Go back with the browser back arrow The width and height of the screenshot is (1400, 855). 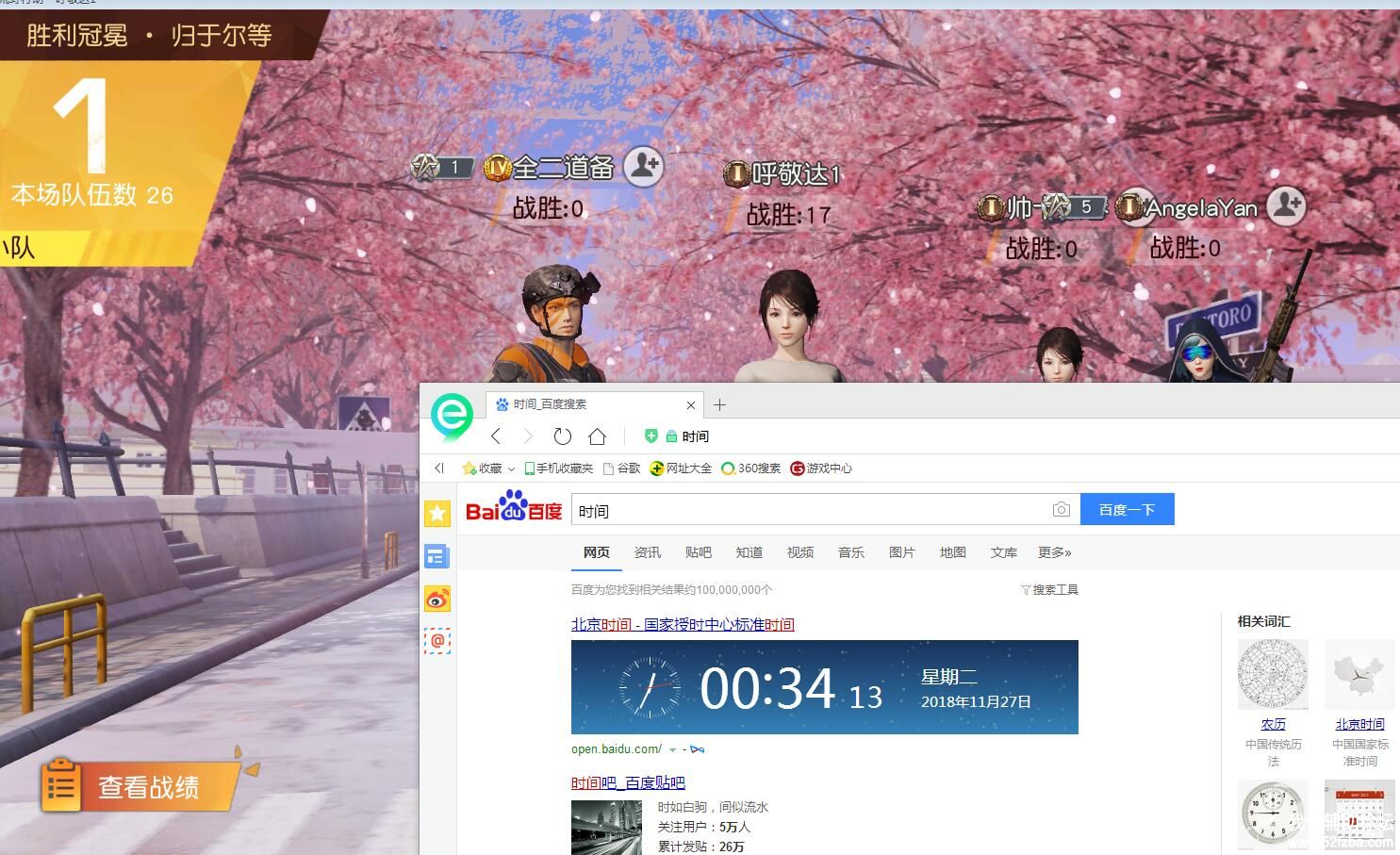pyautogui.click(x=496, y=436)
